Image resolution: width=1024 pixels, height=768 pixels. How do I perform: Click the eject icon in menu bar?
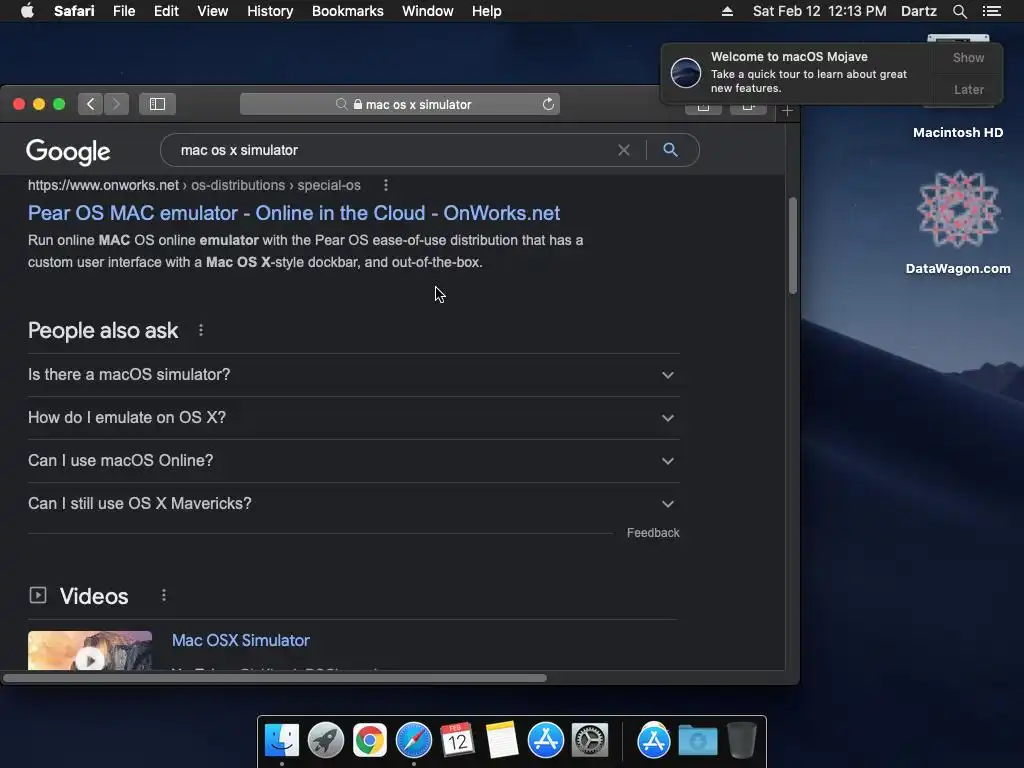click(x=727, y=11)
